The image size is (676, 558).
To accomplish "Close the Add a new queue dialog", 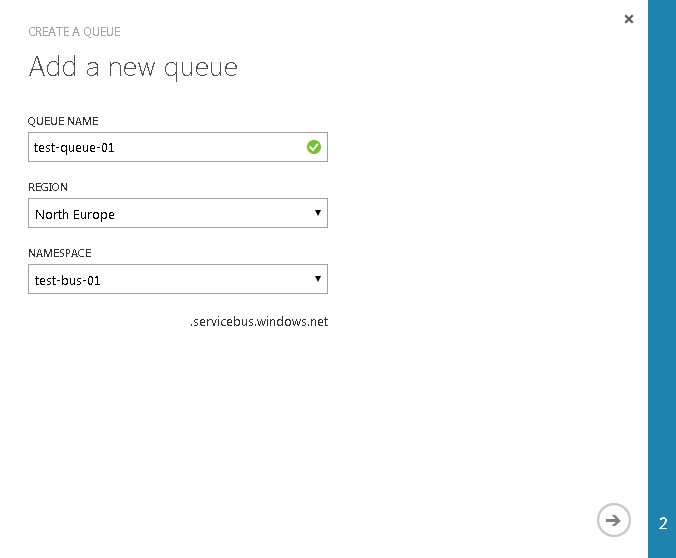I will coord(629,19).
